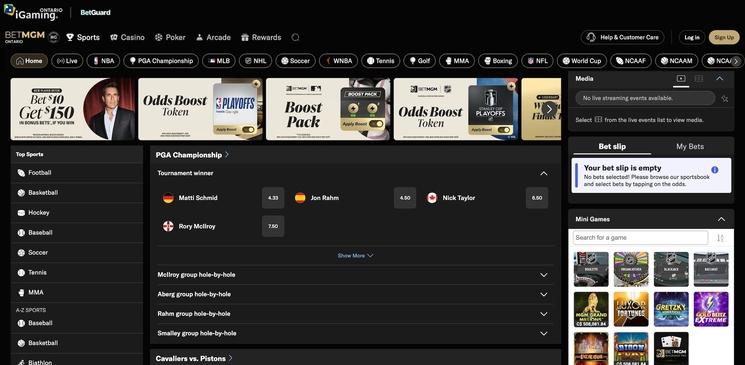745x365 pixels.
Task: Click the bet slip info icon
Action: coord(715,170)
